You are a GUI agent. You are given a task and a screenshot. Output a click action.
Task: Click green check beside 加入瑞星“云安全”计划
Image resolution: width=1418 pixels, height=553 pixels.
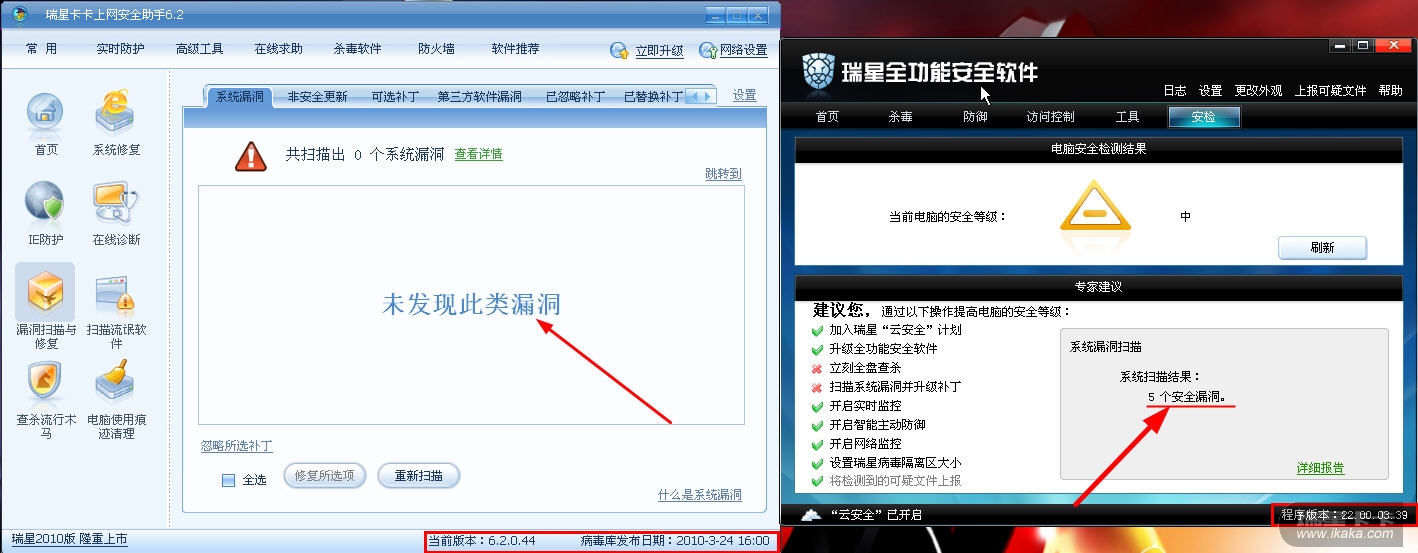(x=818, y=330)
